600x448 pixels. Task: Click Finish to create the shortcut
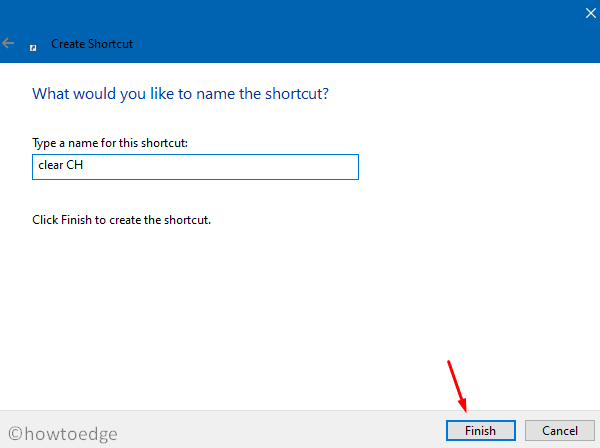coord(480,431)
